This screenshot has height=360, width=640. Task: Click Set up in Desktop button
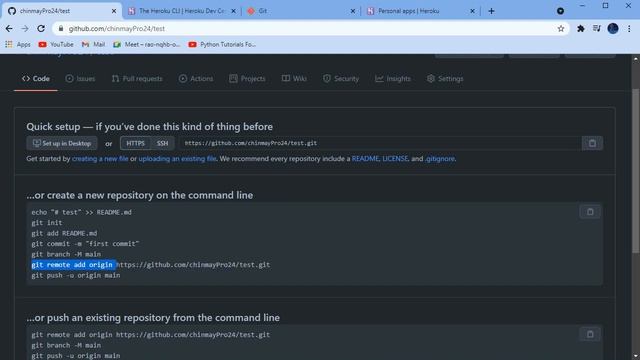coord(62,143)
